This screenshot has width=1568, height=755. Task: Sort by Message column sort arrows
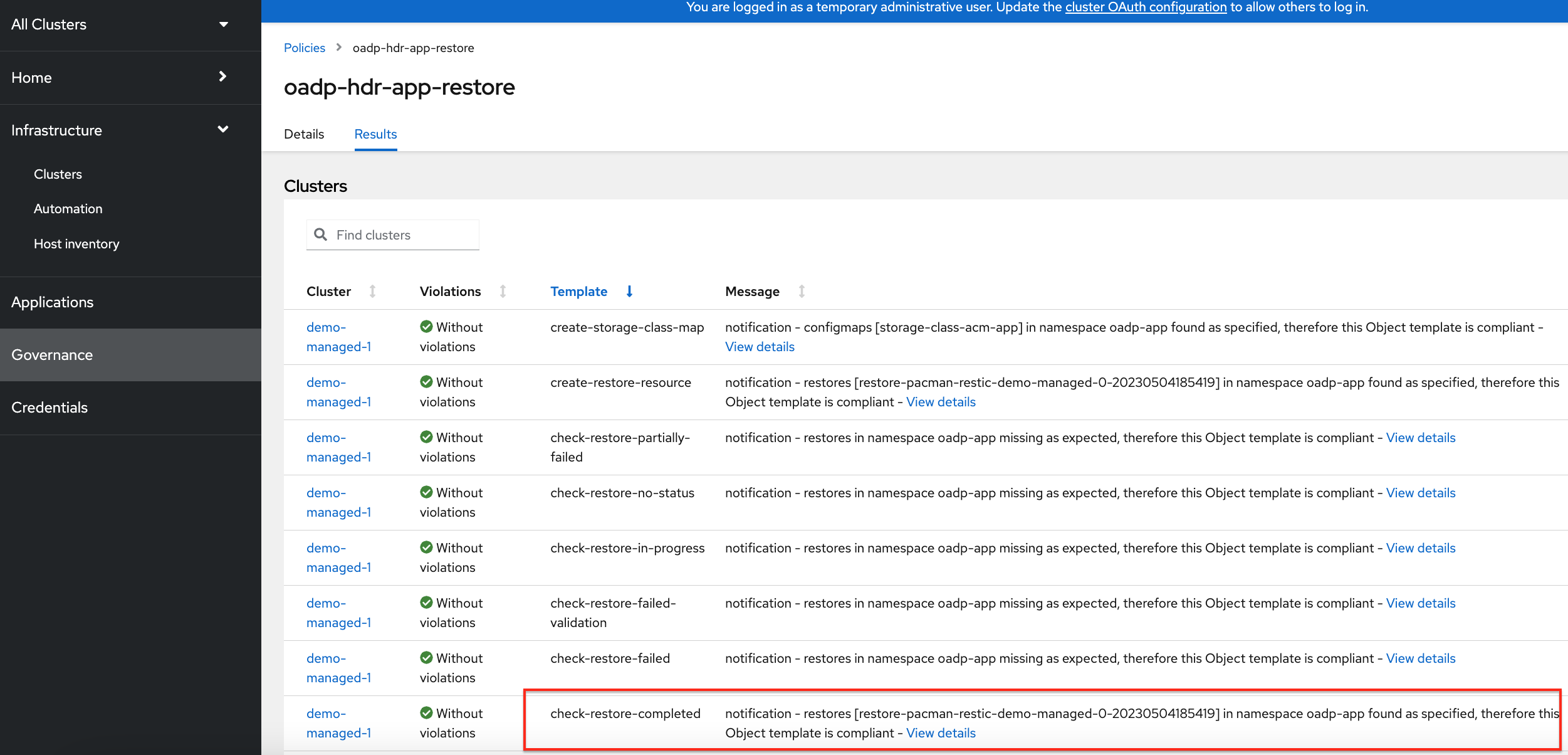pyautogui.click(x=802, y=292)
